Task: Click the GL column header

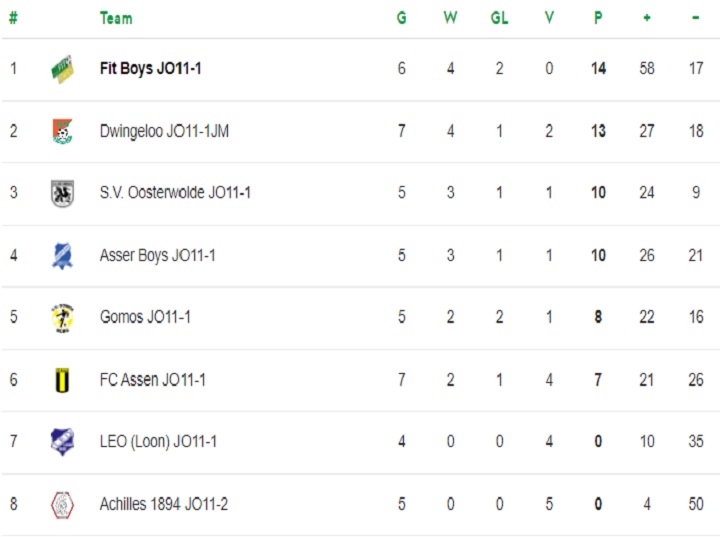Action: (x=500, y=18)
